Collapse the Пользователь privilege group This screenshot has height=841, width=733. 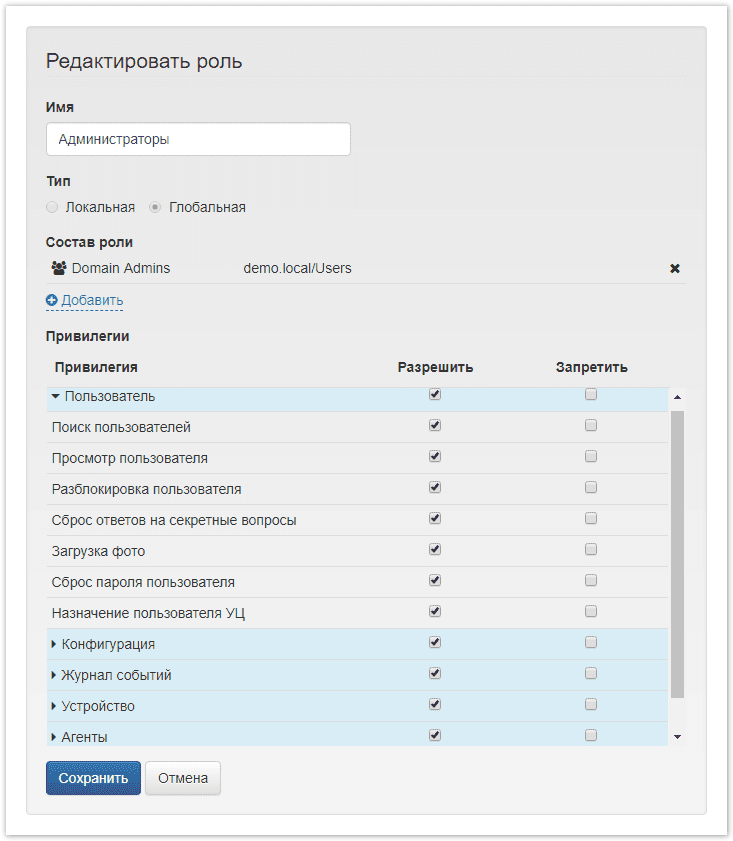(56, 396)
